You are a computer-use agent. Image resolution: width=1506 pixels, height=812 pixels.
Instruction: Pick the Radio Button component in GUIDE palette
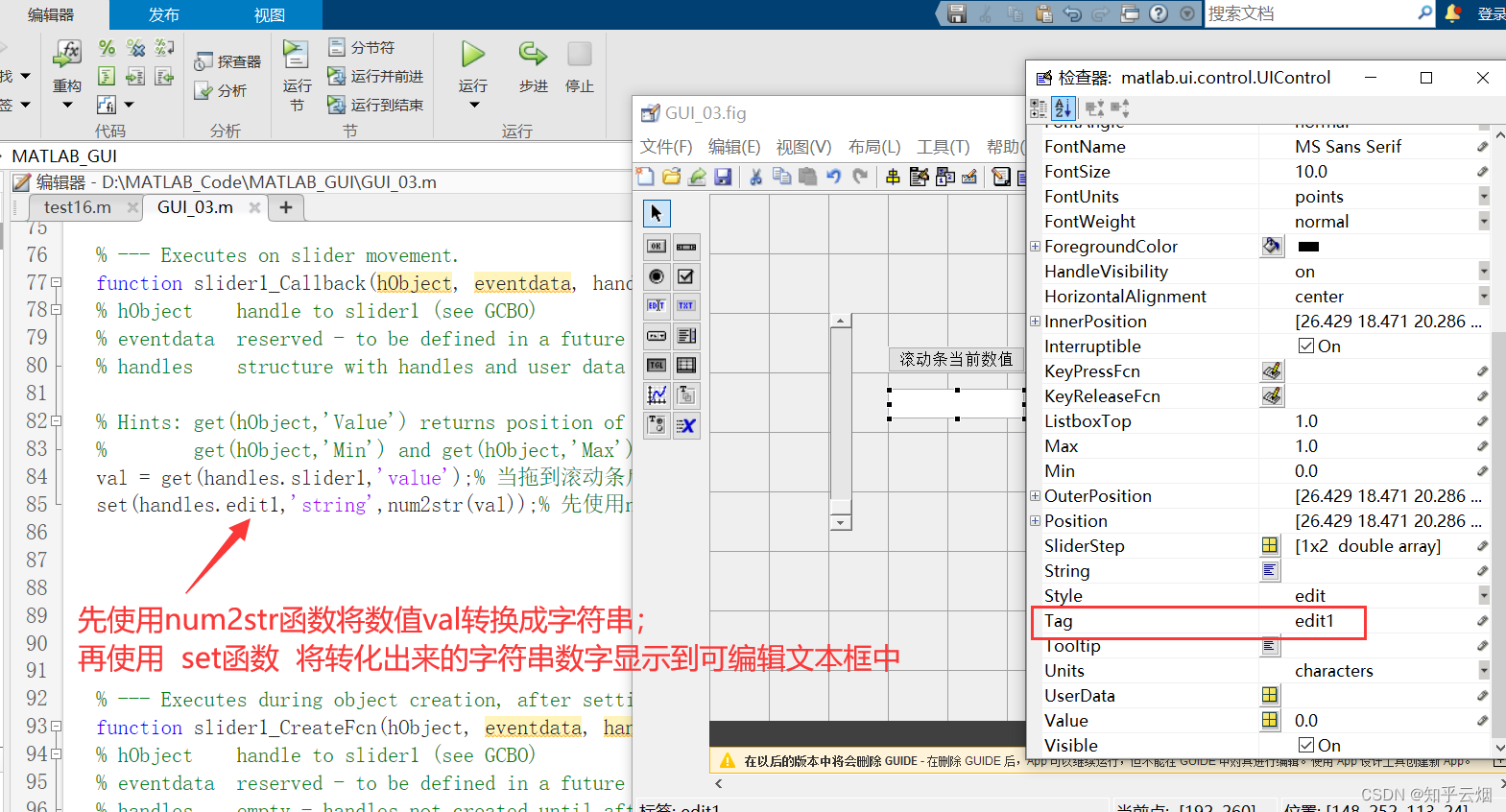(x=657, y=276)
